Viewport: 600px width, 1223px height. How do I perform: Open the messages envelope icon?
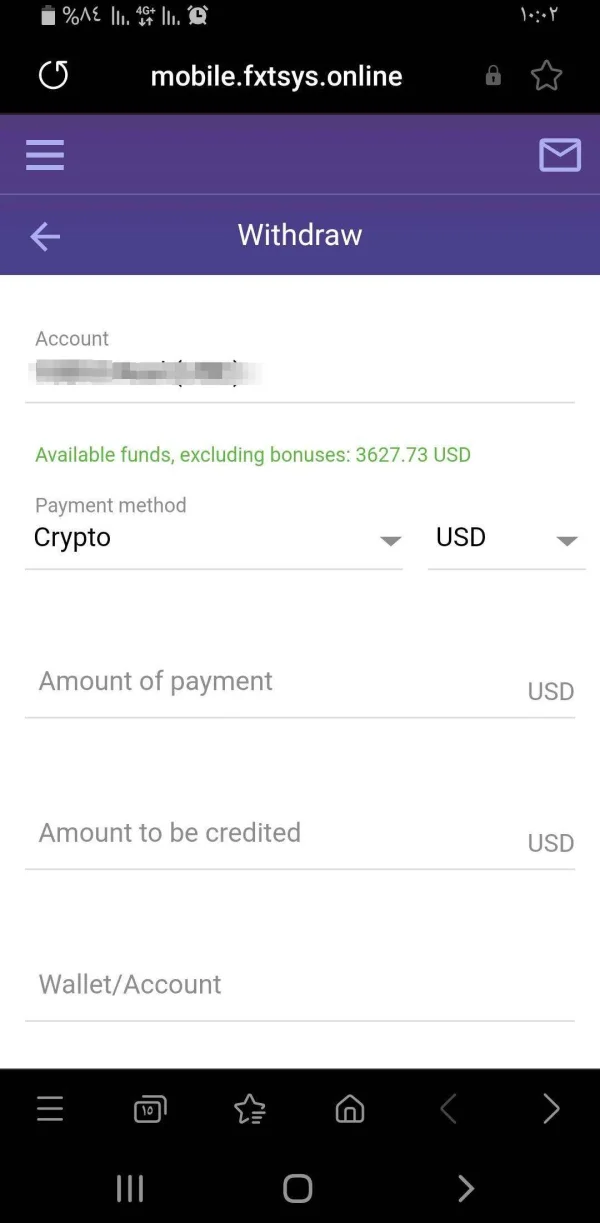pyautogui.click(x=559, y=155)
